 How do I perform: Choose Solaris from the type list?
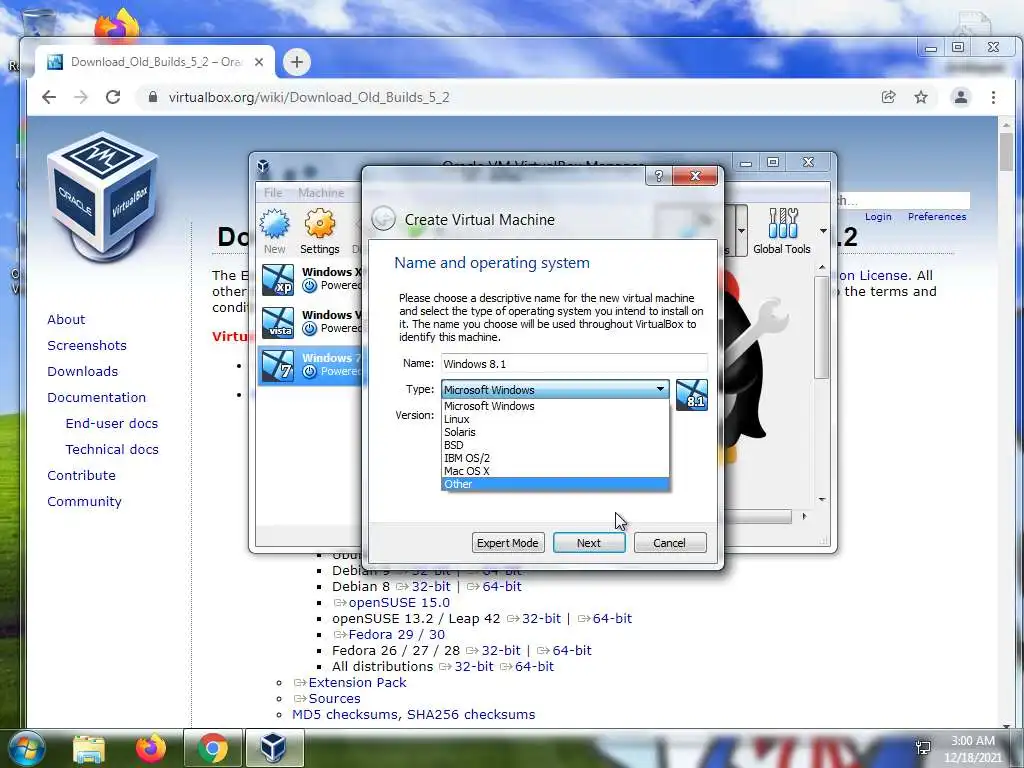(555, 432)
